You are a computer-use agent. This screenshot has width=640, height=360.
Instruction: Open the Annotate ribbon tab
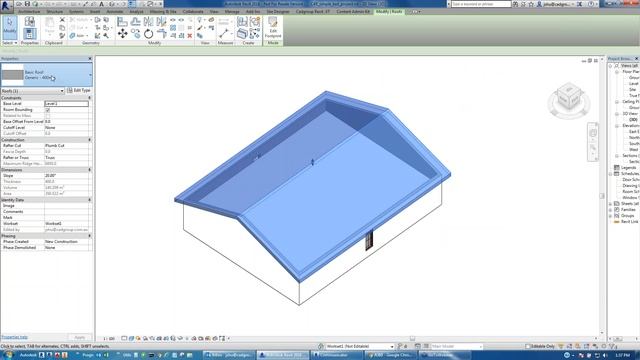pyautogui.click(x=115, y=12)
